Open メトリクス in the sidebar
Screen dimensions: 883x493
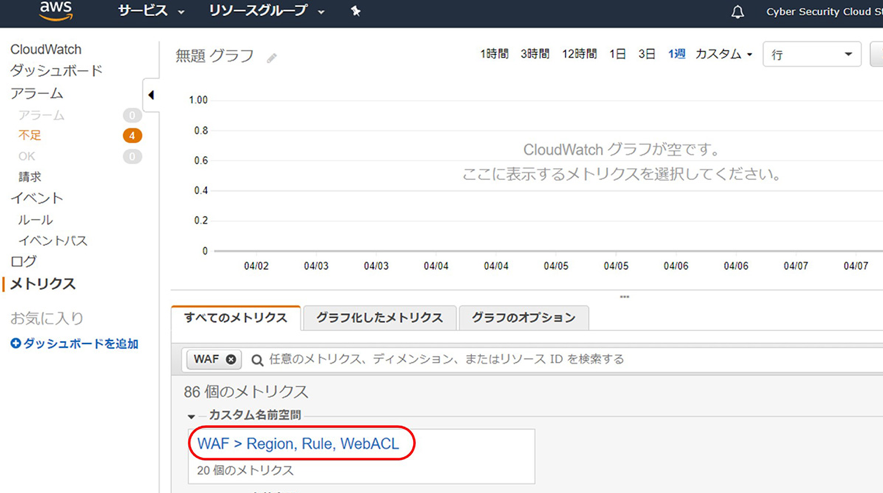[43, 284]
